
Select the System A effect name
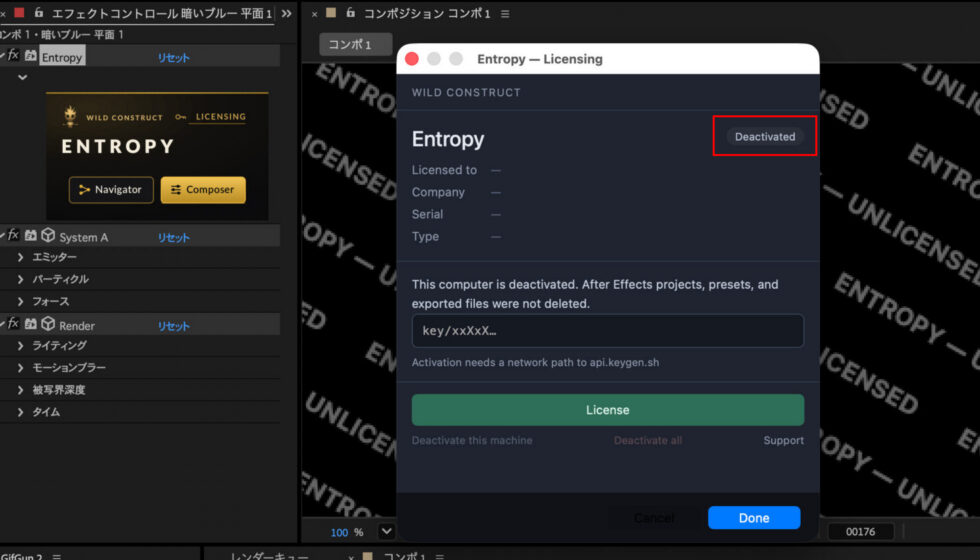(x=84, y=238)
